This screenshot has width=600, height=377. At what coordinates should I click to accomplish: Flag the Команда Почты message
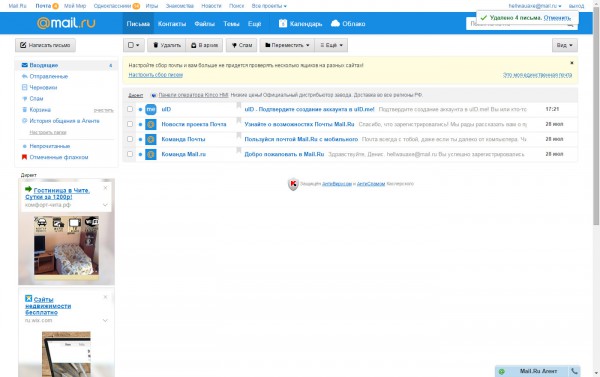(x=238, y=136)
